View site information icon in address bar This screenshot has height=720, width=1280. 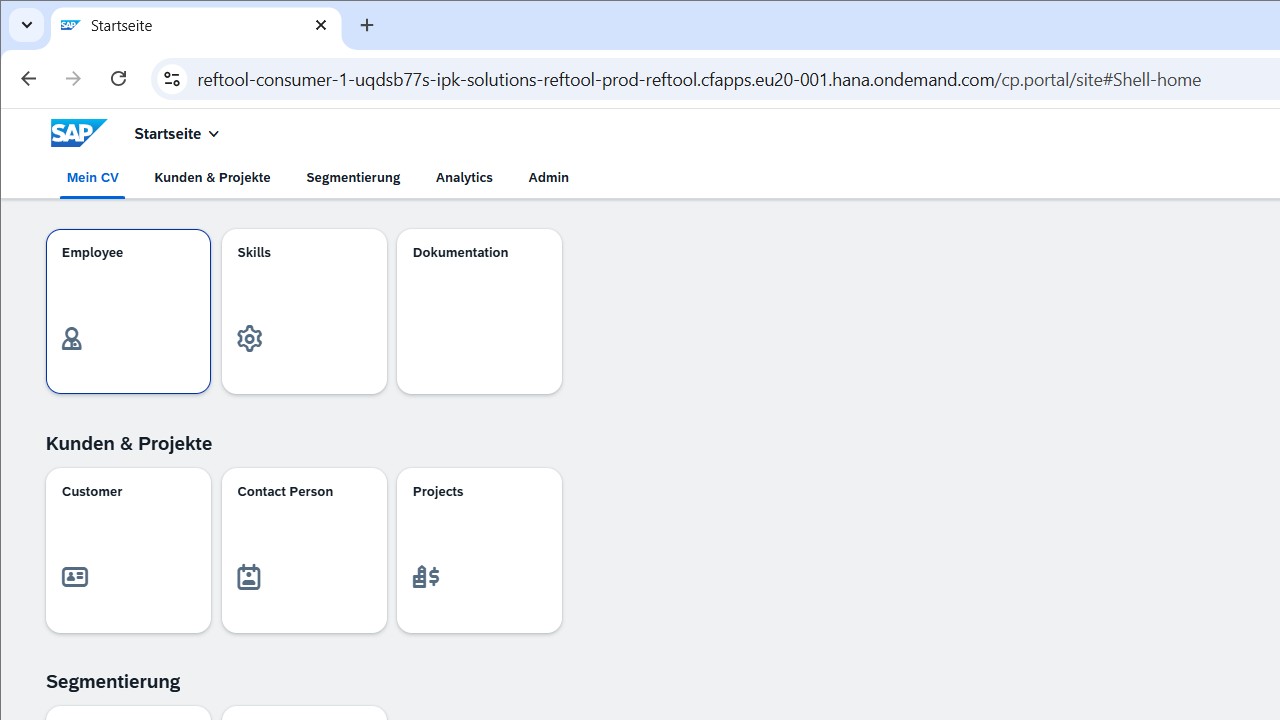(172, 79)
